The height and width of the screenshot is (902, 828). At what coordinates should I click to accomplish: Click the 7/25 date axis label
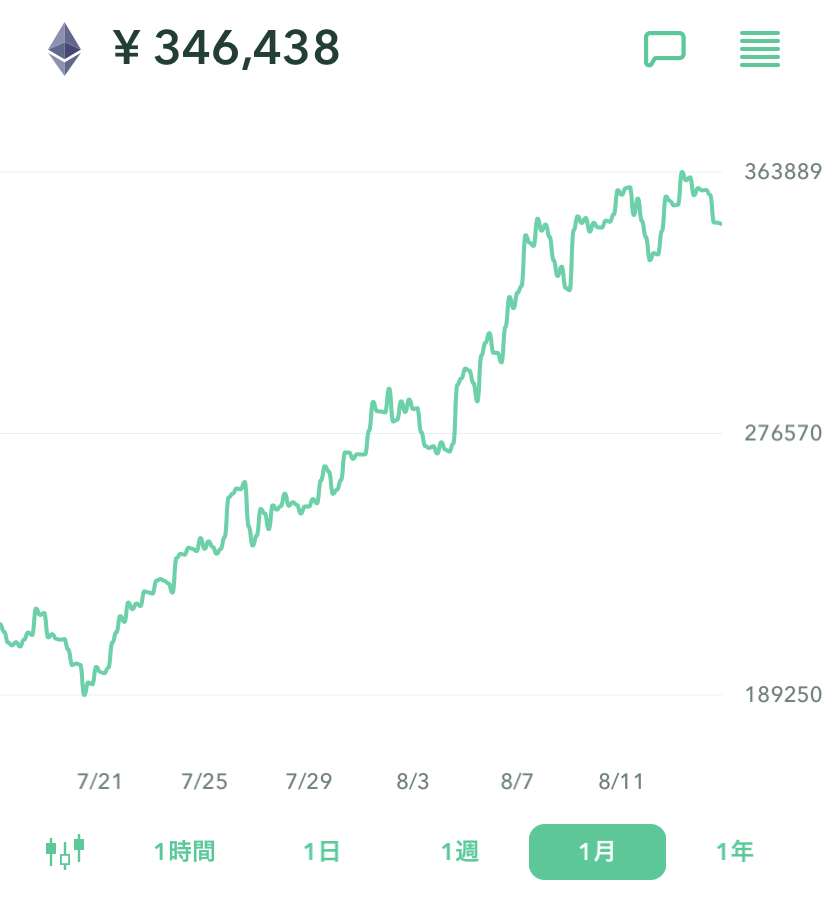click(204, 781)
